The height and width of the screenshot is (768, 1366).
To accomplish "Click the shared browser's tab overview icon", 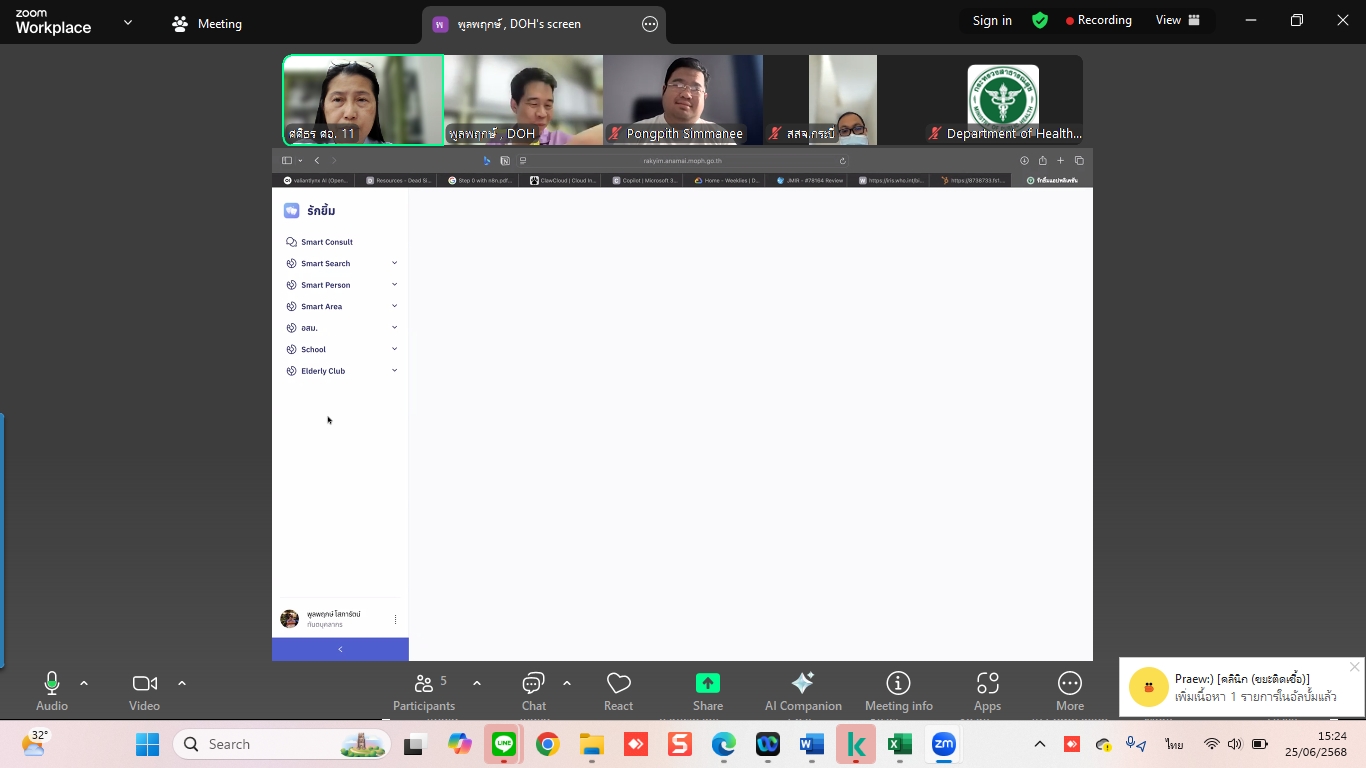I will coord(1079,160).
